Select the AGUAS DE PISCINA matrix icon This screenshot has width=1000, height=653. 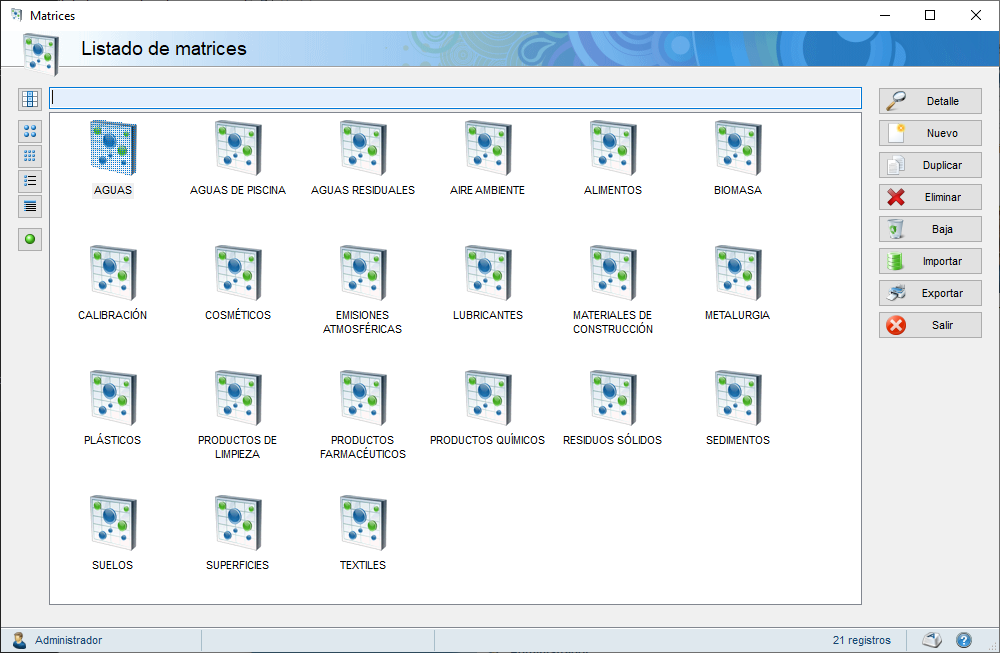point(238,148)
